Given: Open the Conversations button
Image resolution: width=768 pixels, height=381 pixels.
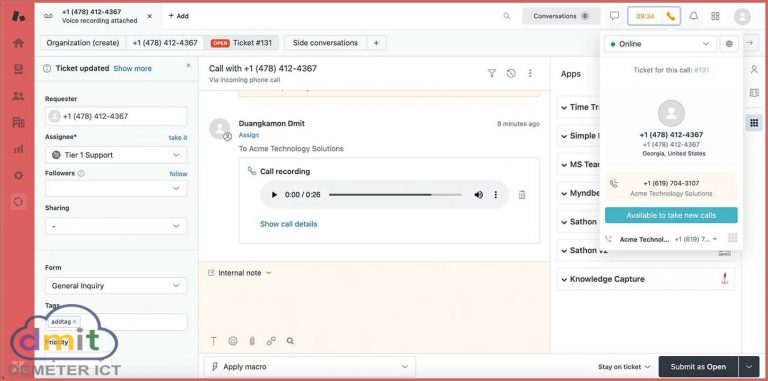Looking at the screenshot, I should (561, 16).
